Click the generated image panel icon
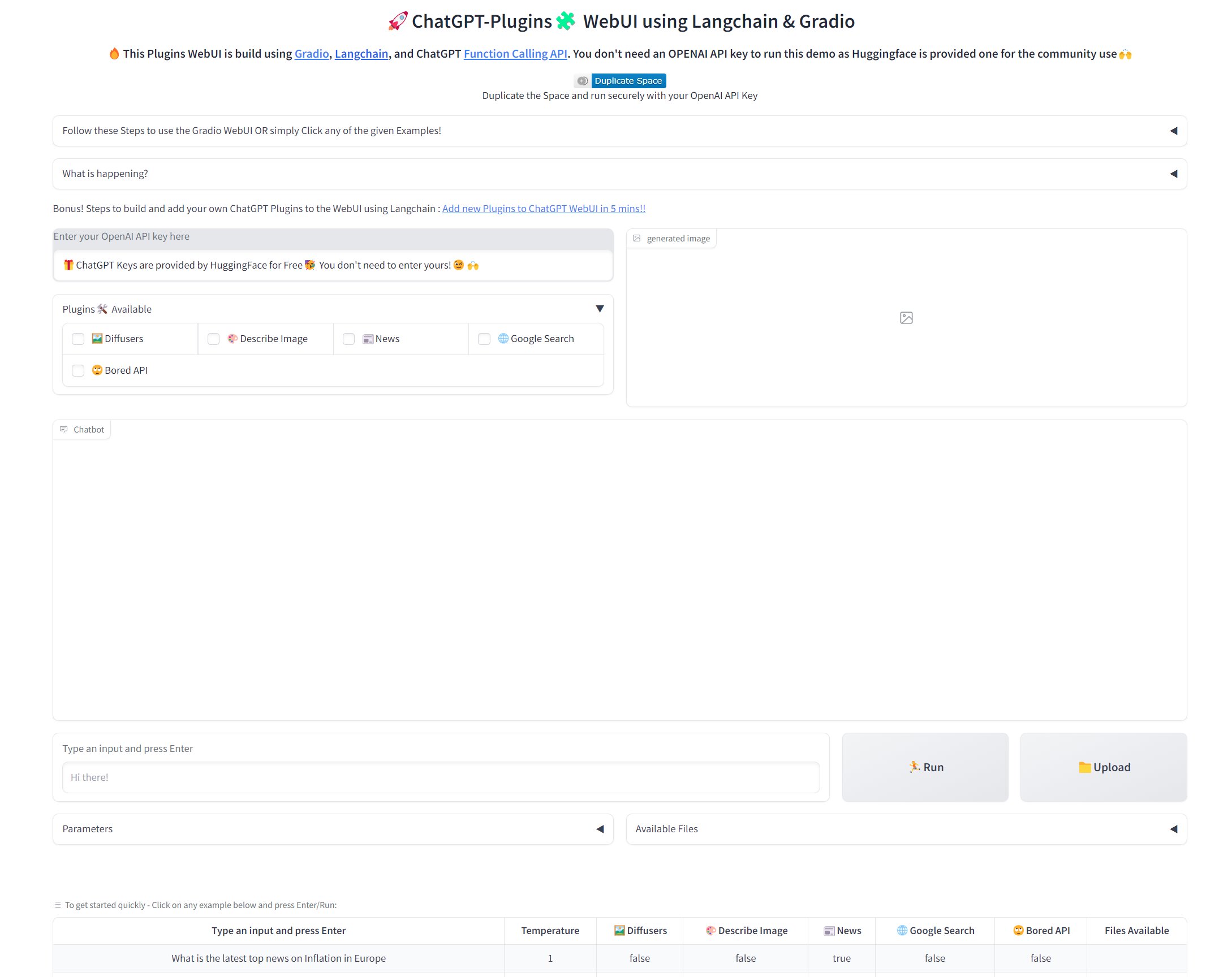Screen dimensions: 1232x977 tap(636, 238)
